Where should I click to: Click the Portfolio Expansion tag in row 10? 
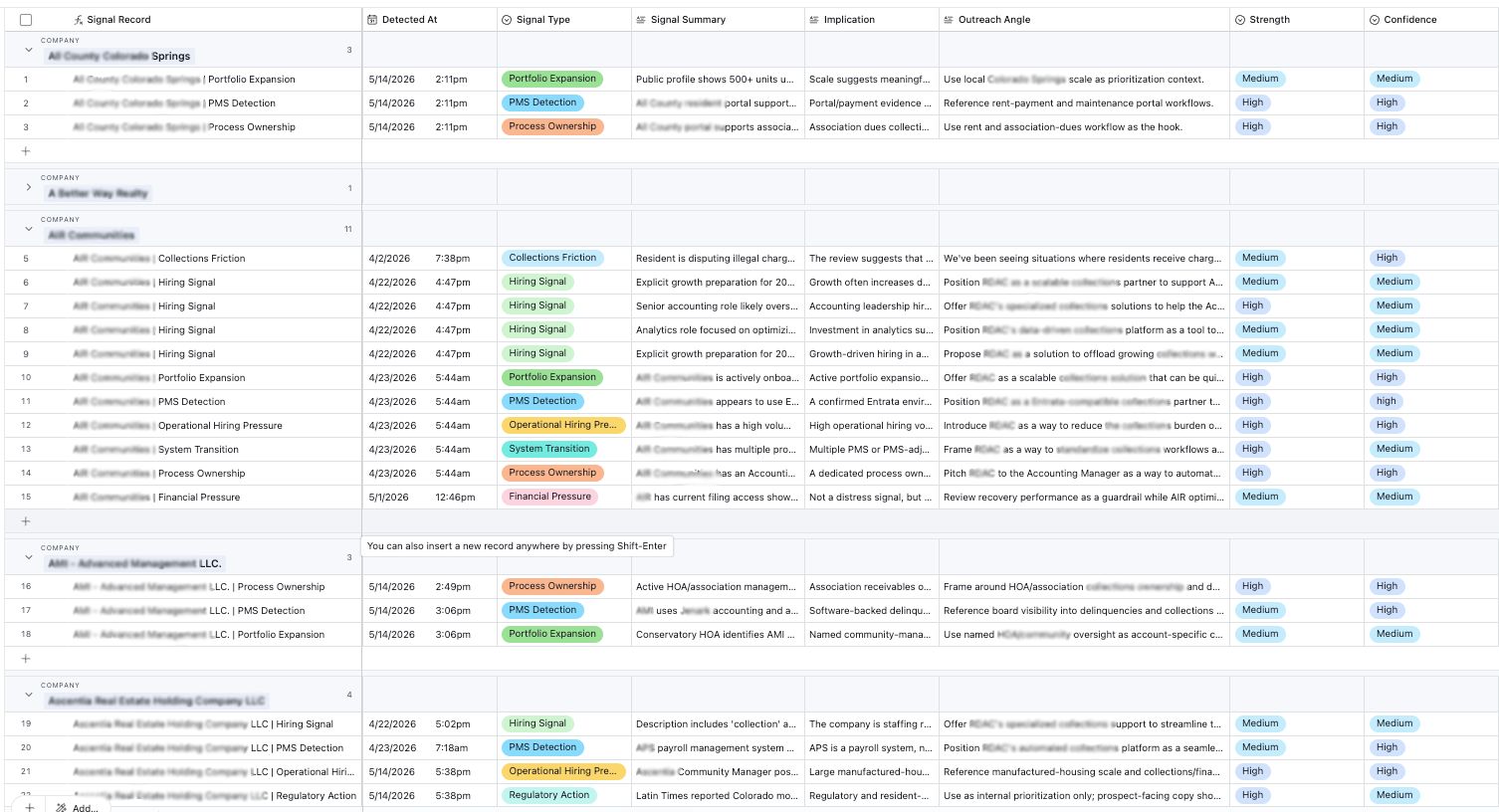tap(552, 377)
